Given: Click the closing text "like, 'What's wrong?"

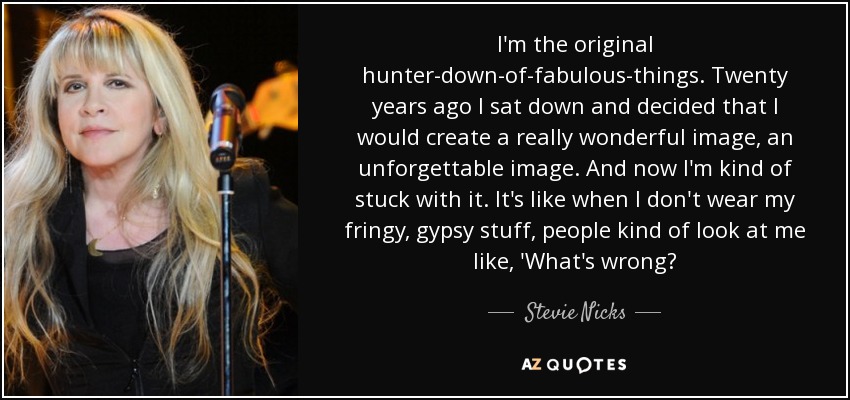Looking at the screenshot, I should tap(575, 262).
